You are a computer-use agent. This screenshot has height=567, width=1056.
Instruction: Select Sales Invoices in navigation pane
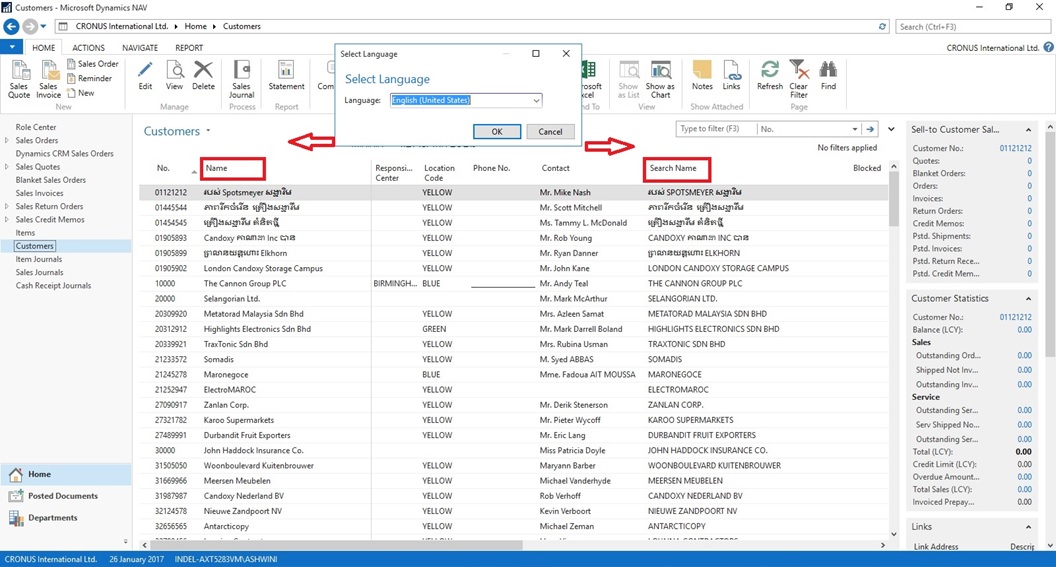coord(39,193)
